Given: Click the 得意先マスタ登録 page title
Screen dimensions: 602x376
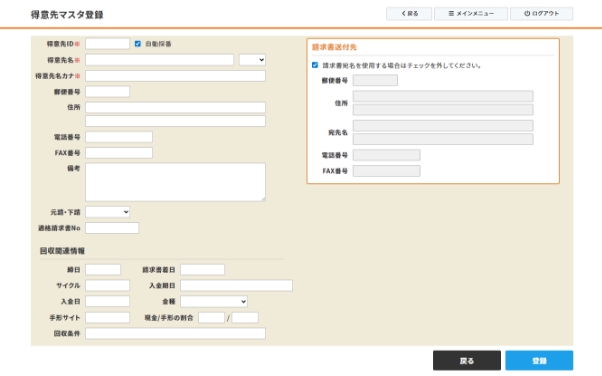Looking at the screenshot, I should 67,15.
